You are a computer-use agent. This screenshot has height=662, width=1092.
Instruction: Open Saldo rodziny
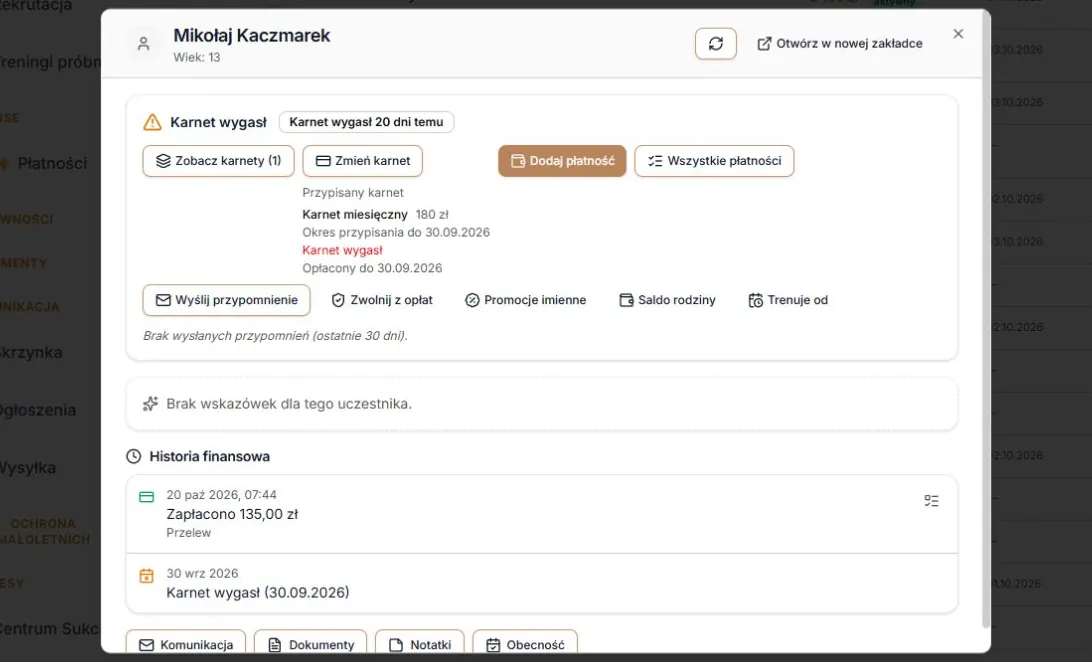coord(667,300)
